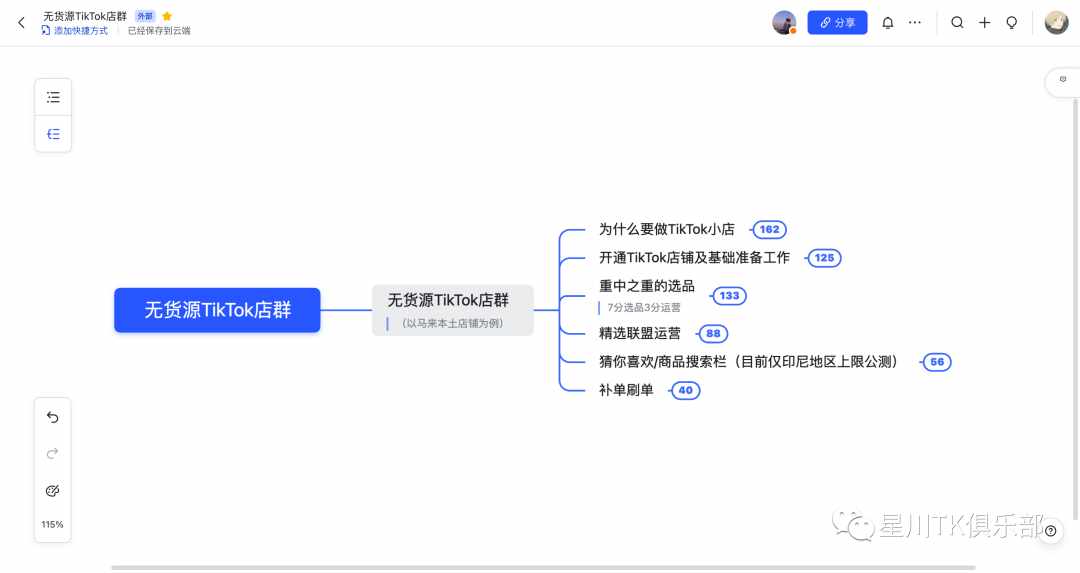Open your profile avatar at top right

(x=1056, y=23)
